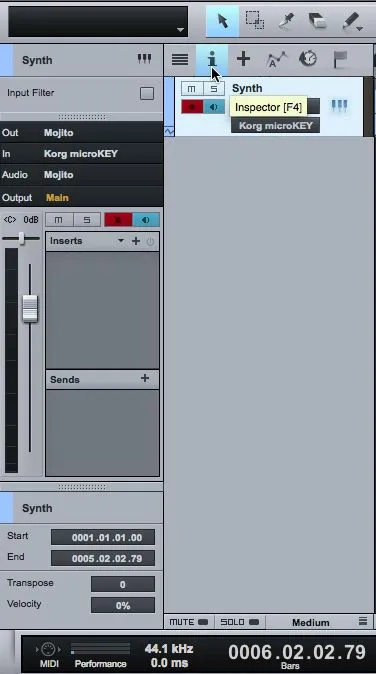
Task: Toggle Inserts power button
Action: point(150,242)
